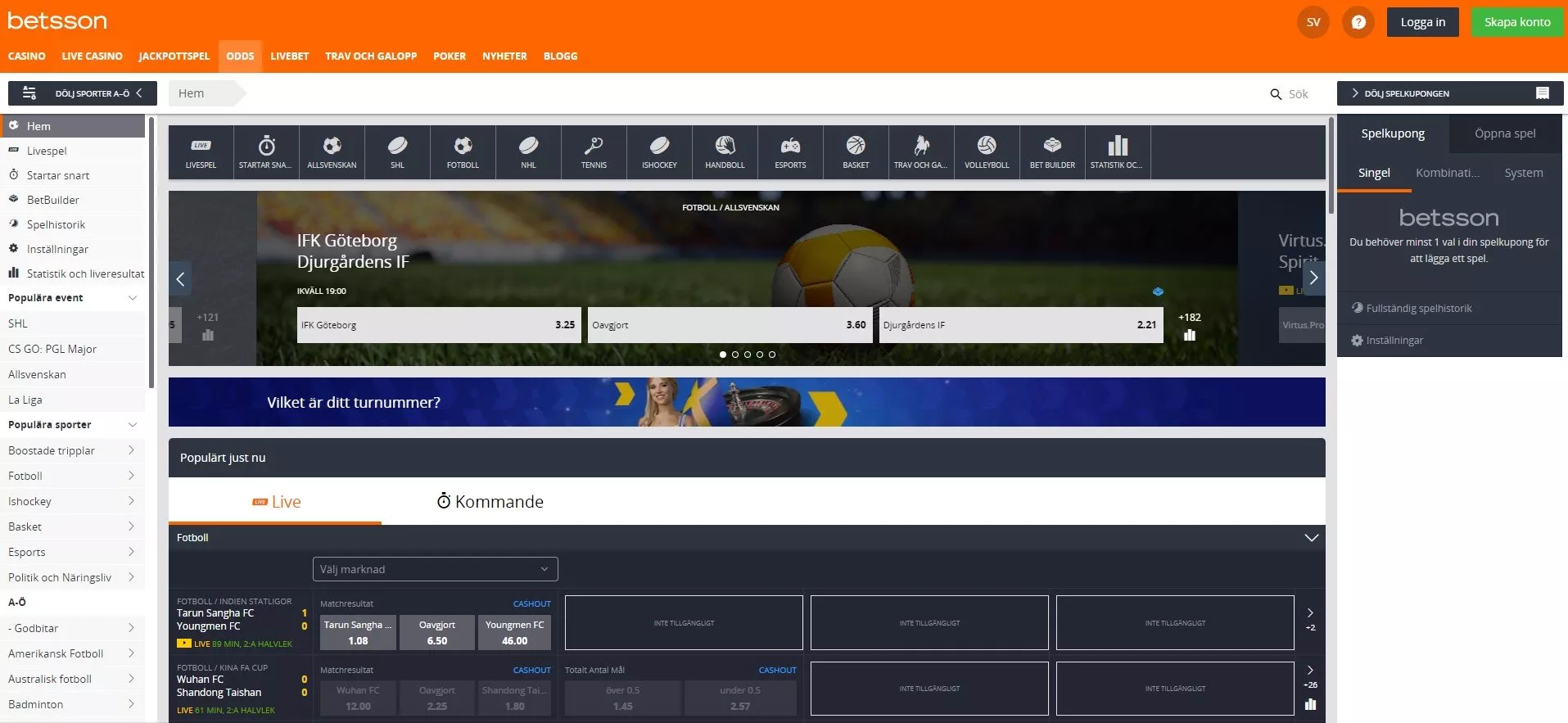
Task: Show previous banner slide arrow
Action: [181, 278]
